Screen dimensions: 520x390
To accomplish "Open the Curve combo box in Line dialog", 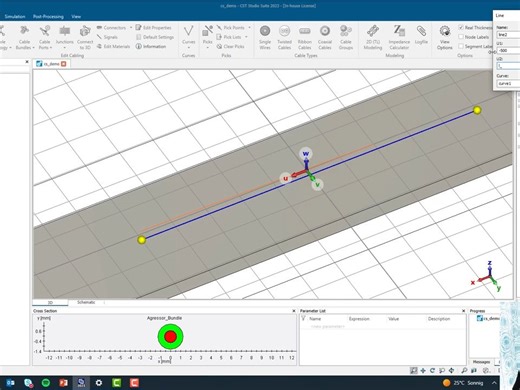I will tap(508, 83).
